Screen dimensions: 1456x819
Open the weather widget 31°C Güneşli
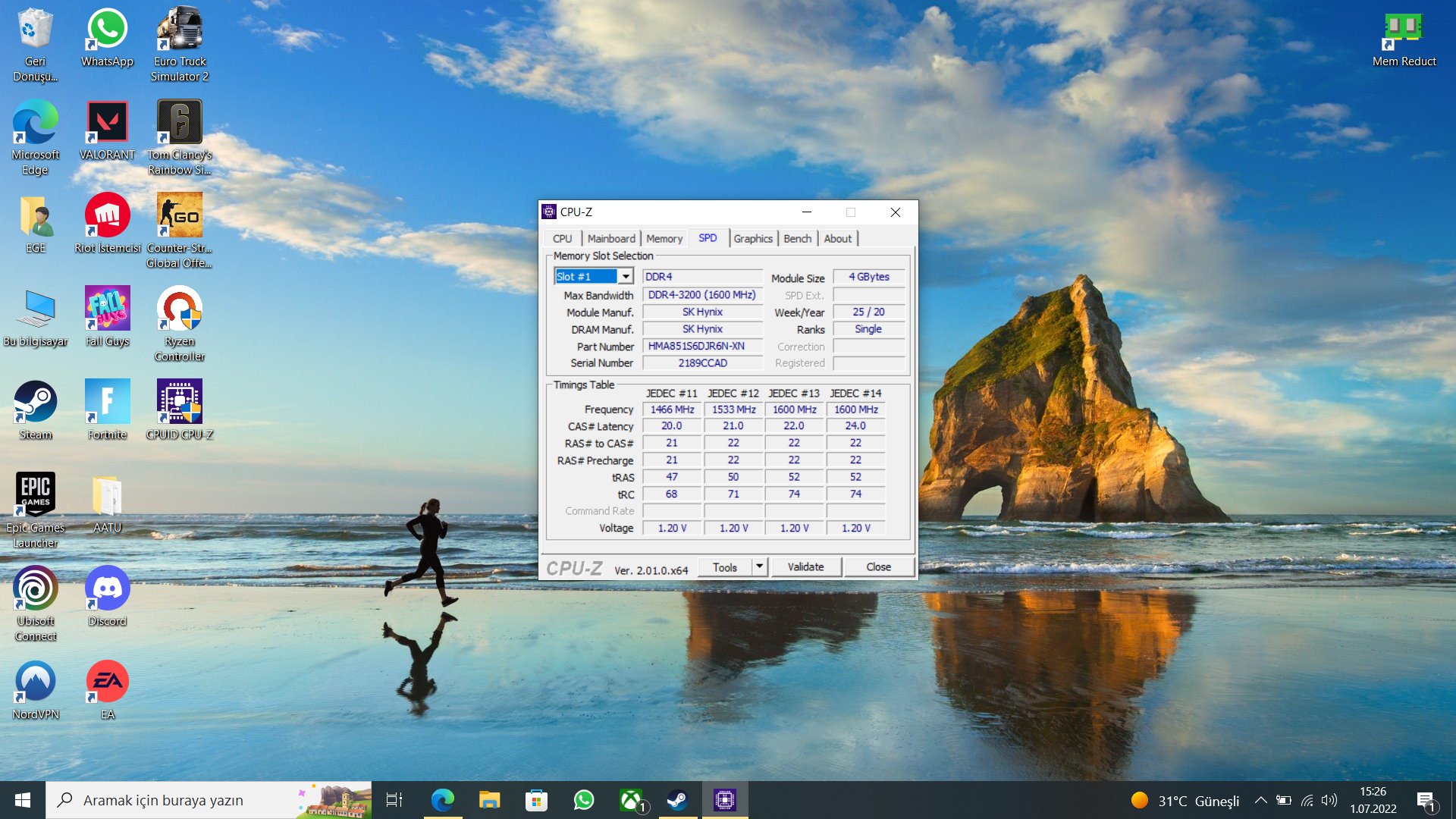pos(1185,801)
